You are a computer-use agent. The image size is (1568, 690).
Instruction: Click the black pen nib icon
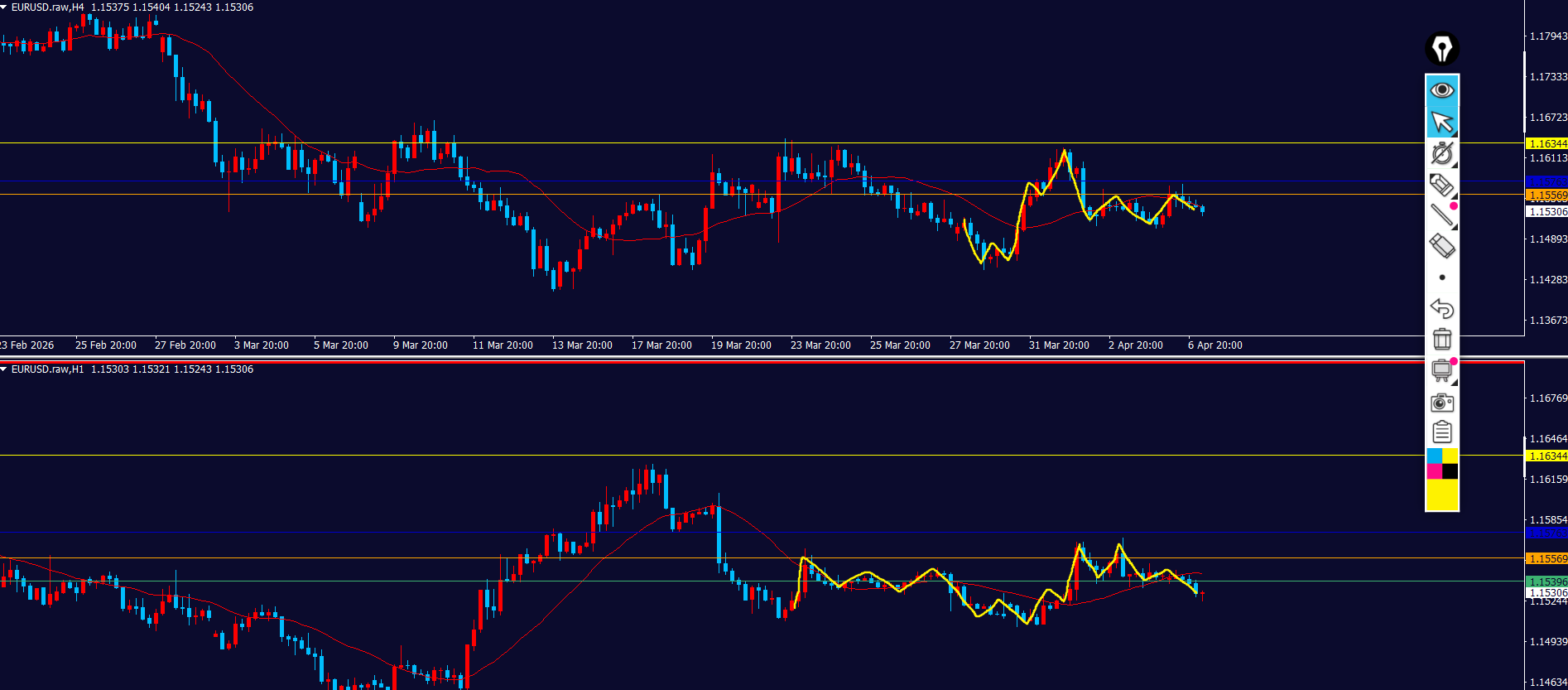coord(1441,48)
